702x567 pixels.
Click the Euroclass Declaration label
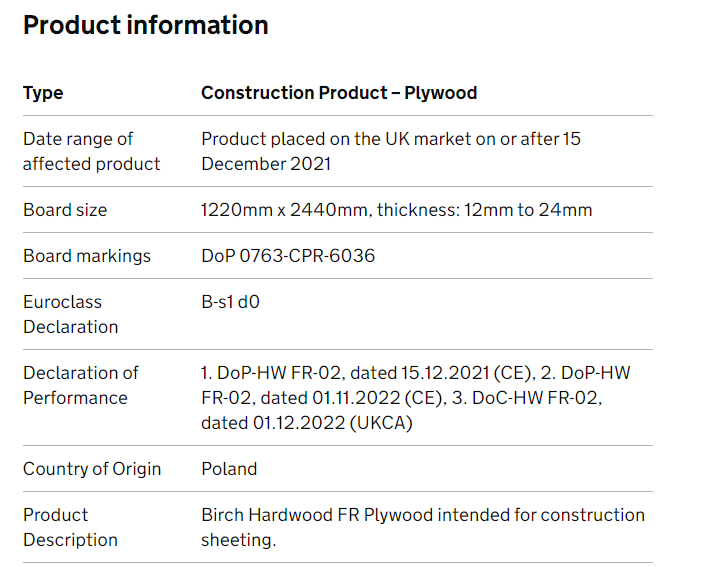(x=71, y=314)
